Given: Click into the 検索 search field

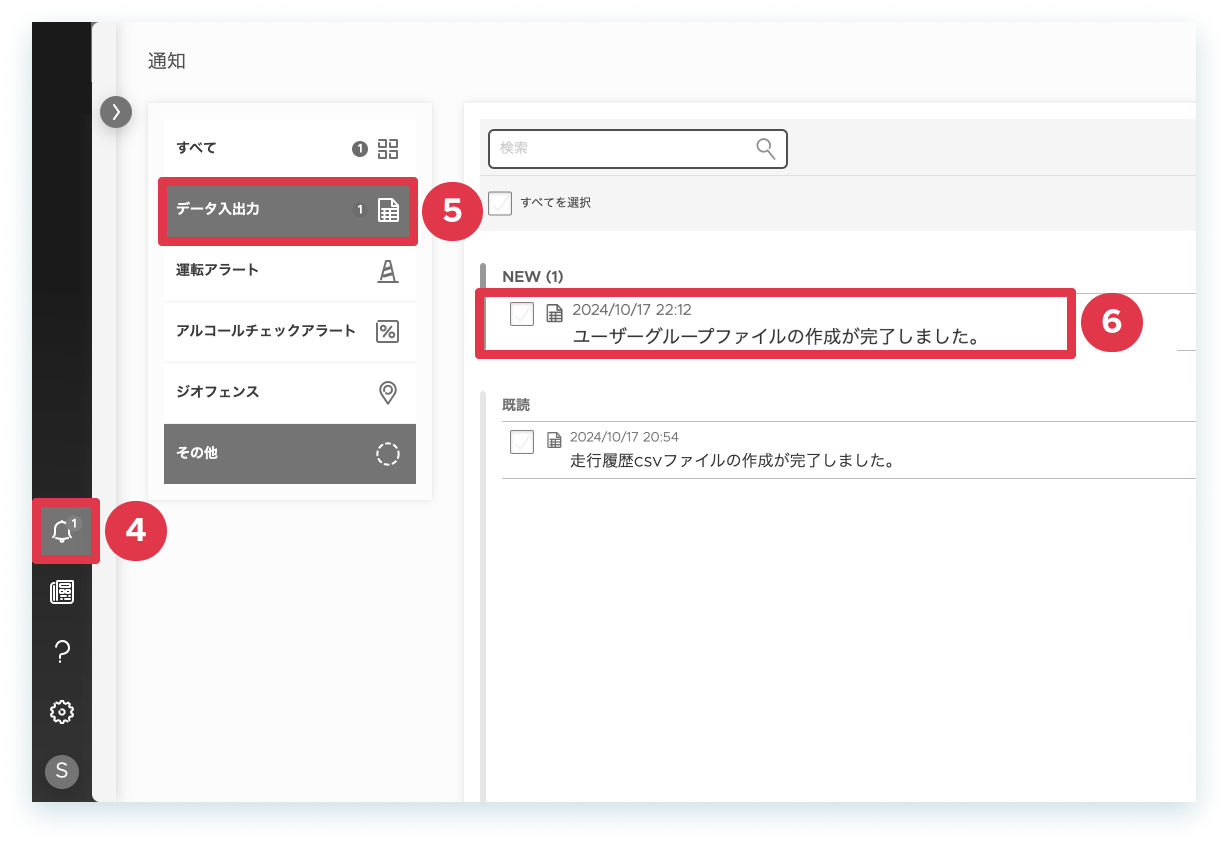Looking at the screenshot, I should pyautogui.click(x=637, y=149).
